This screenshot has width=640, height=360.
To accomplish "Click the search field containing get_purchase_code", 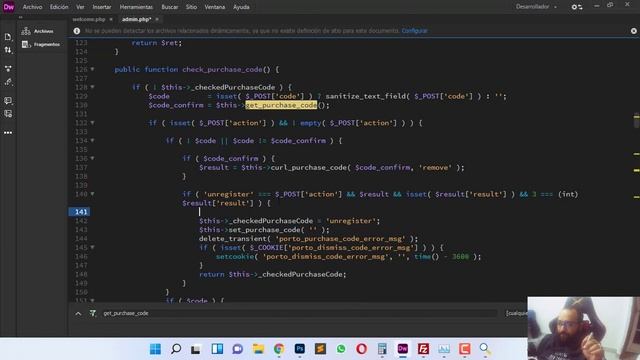I will [x=299, y=313].
